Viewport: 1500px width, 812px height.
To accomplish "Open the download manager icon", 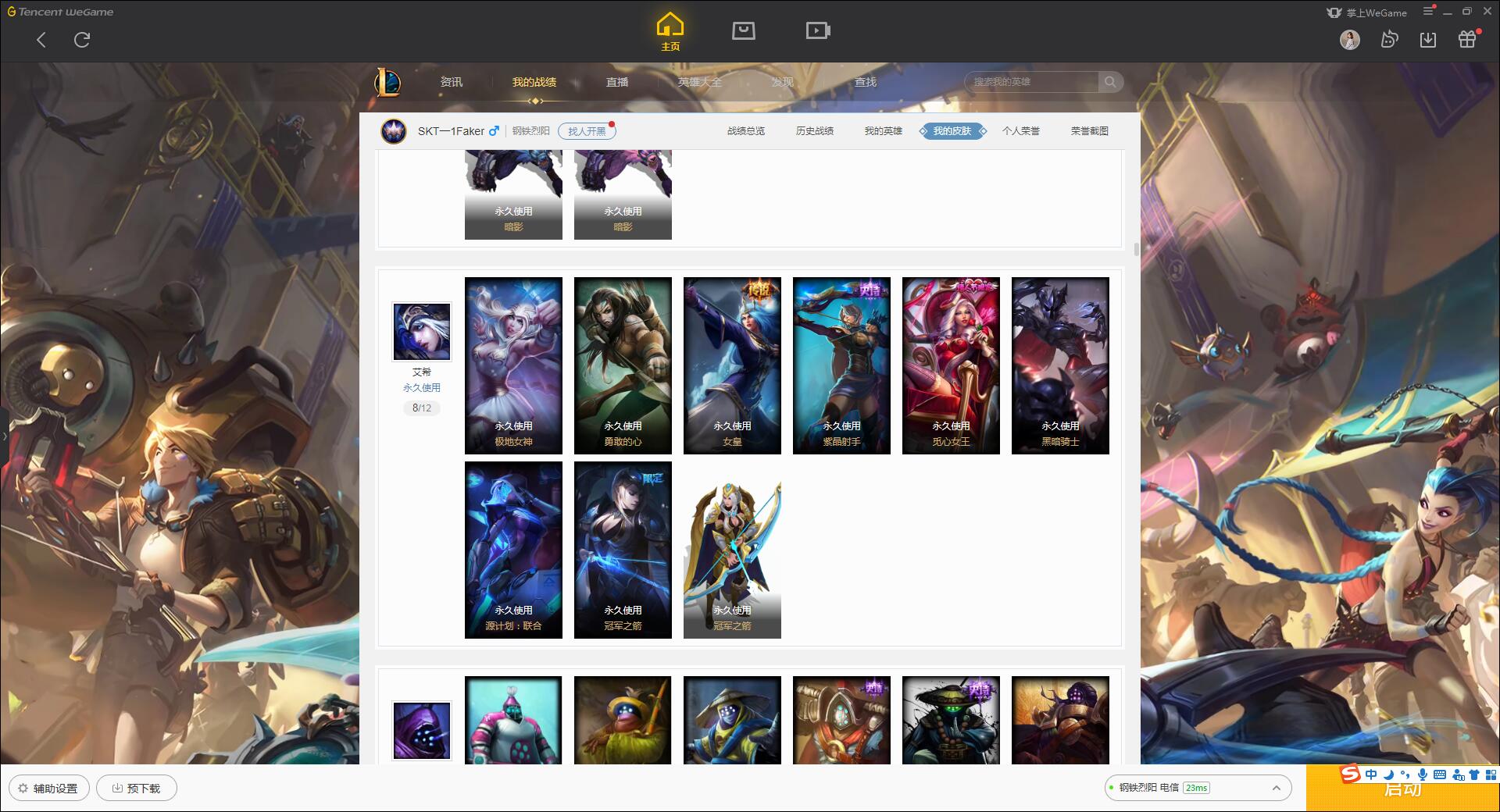I will [x=1428, y=39].
